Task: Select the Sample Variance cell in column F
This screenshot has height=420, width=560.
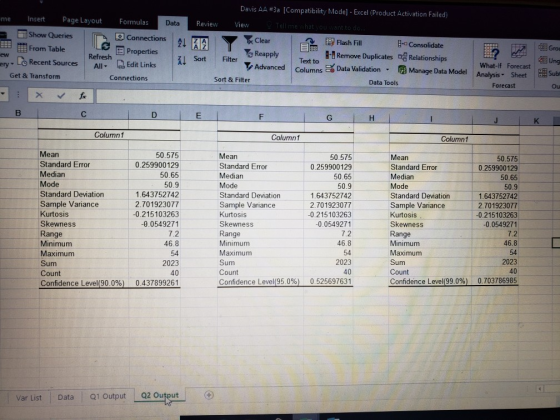Action: (261, 205)
